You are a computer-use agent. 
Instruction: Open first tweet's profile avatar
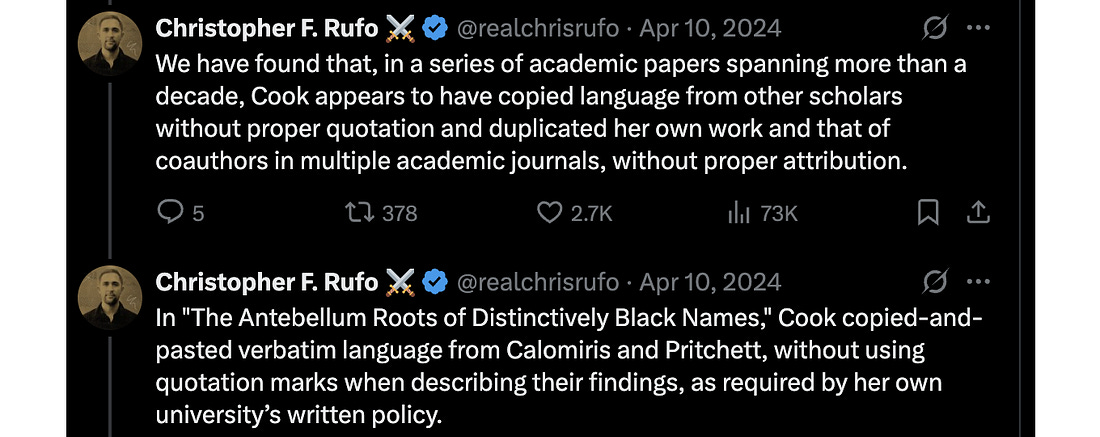109,45
